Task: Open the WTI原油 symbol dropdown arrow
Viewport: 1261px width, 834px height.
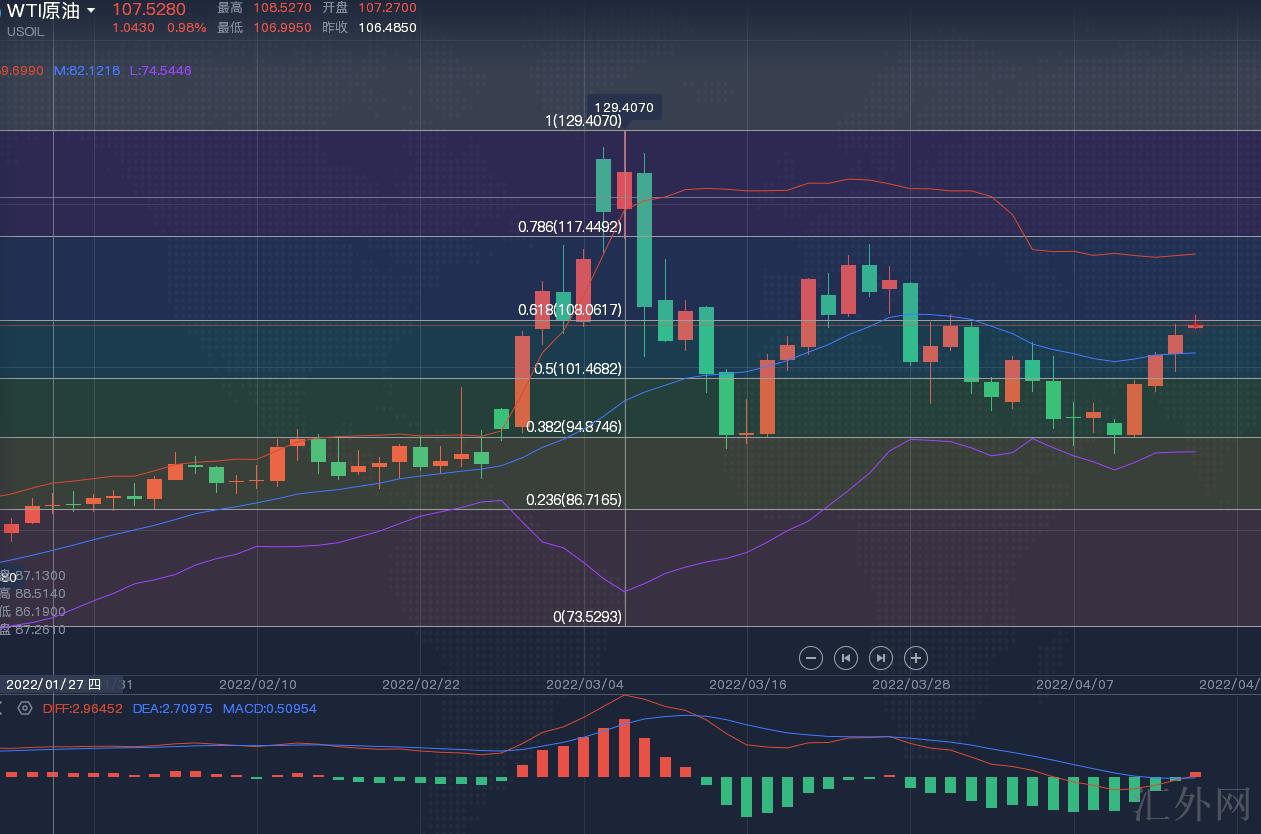Action: point(92,11)
